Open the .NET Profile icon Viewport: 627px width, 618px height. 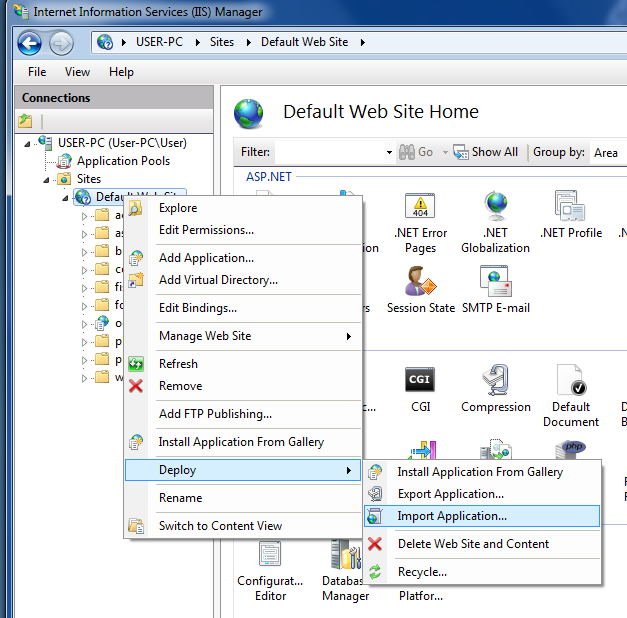(x=570, y=209)
